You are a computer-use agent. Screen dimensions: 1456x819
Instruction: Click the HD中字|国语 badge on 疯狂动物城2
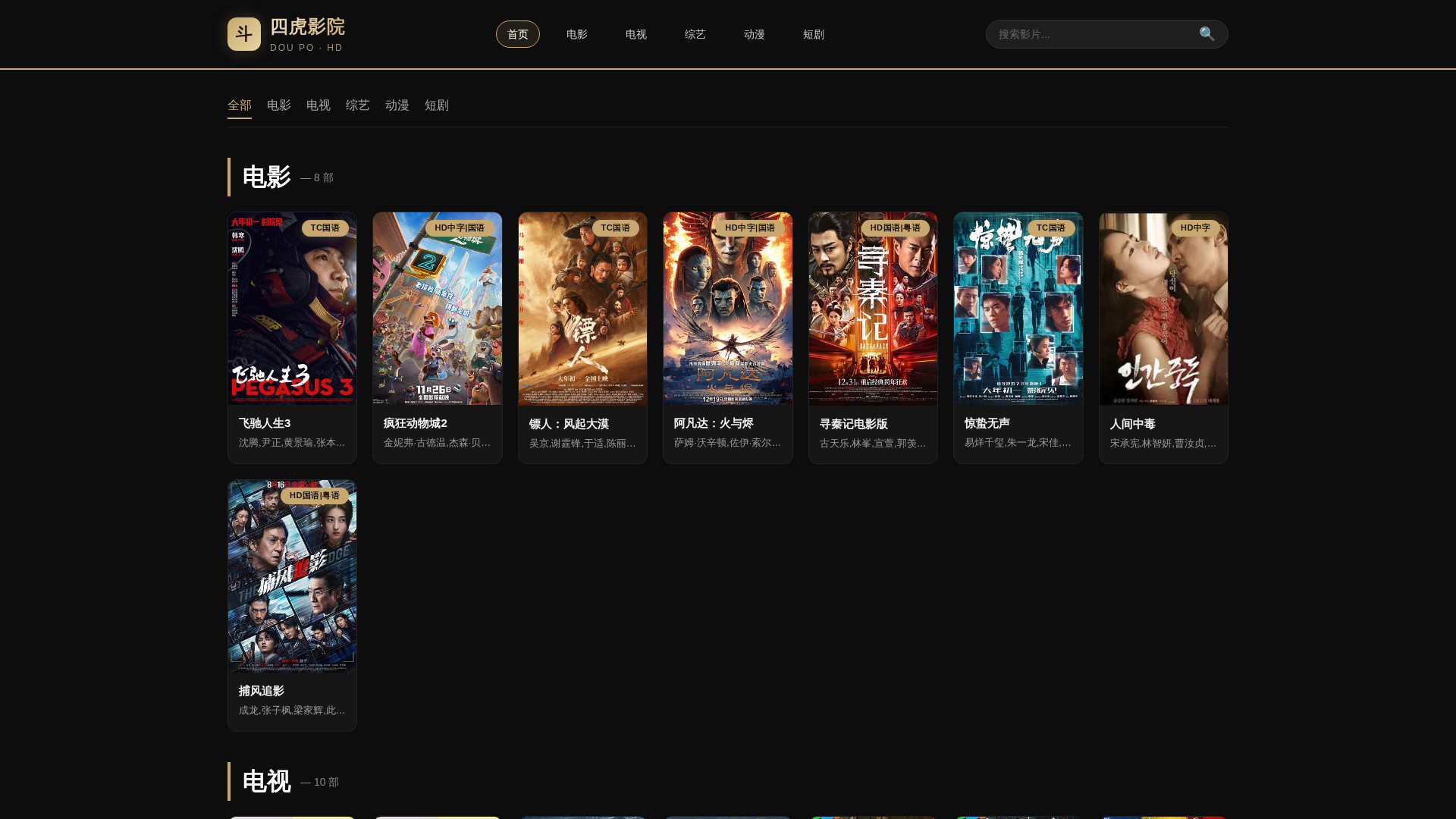click(460, 228)
